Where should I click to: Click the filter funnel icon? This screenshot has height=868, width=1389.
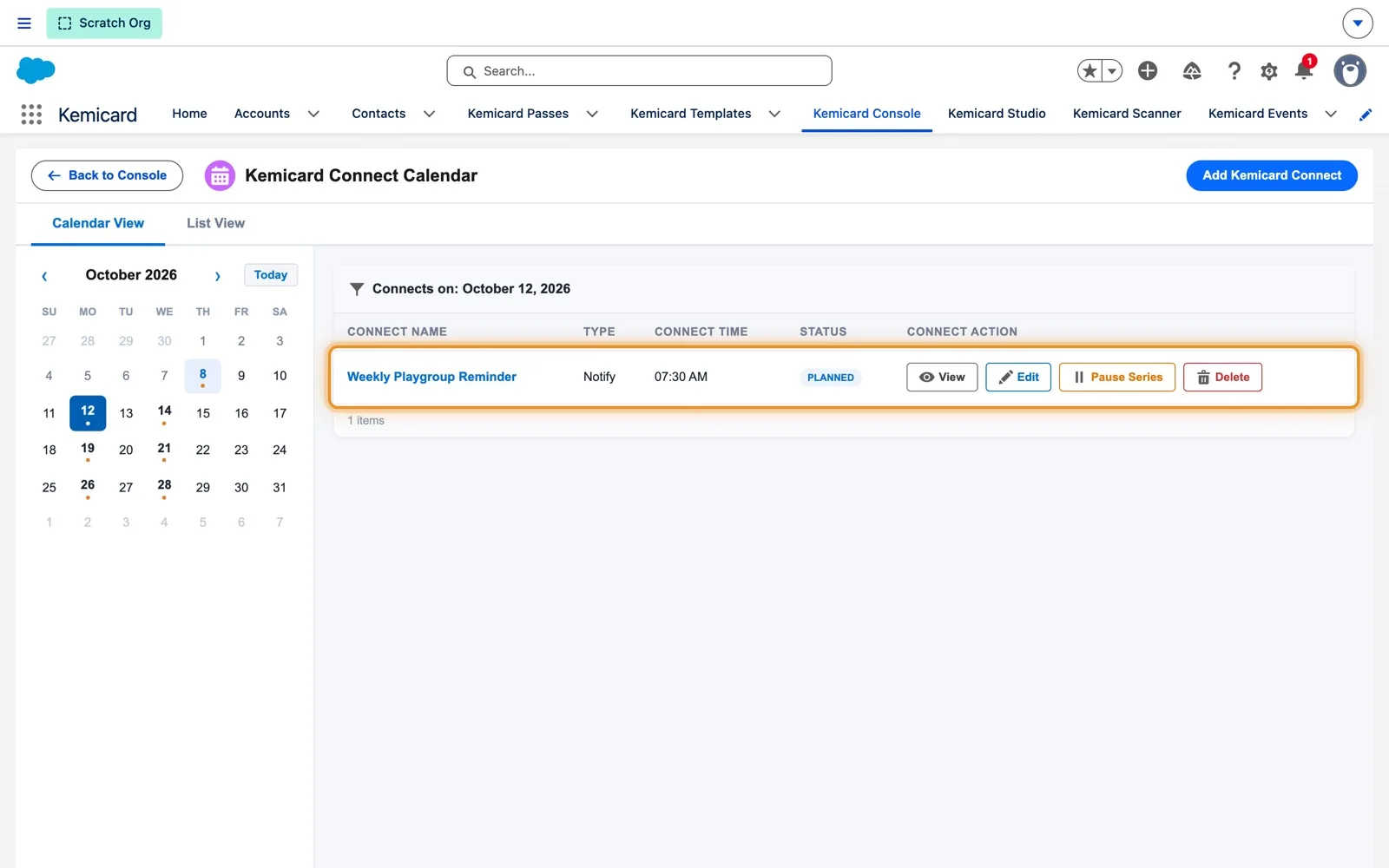356,289
